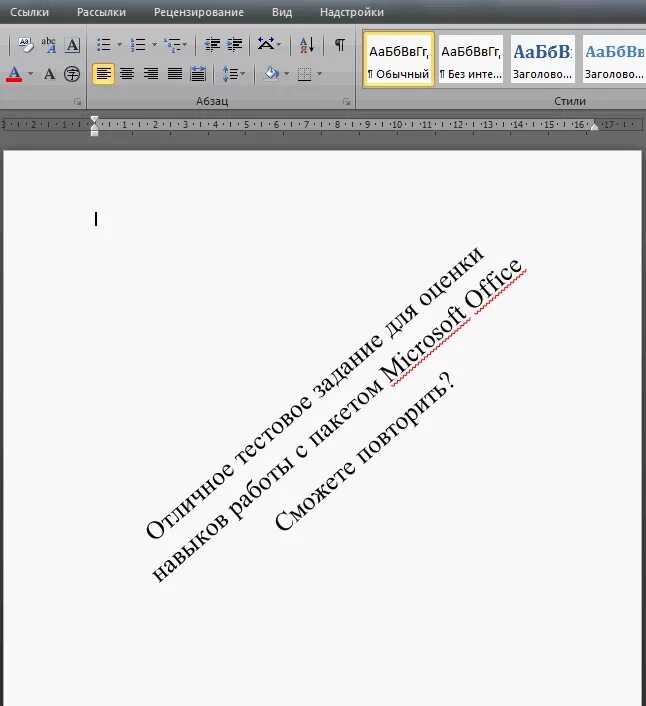Screen dimensions: 646x706
Task: Click the right indent marker on ruler
Action: [x=594, y=127]
